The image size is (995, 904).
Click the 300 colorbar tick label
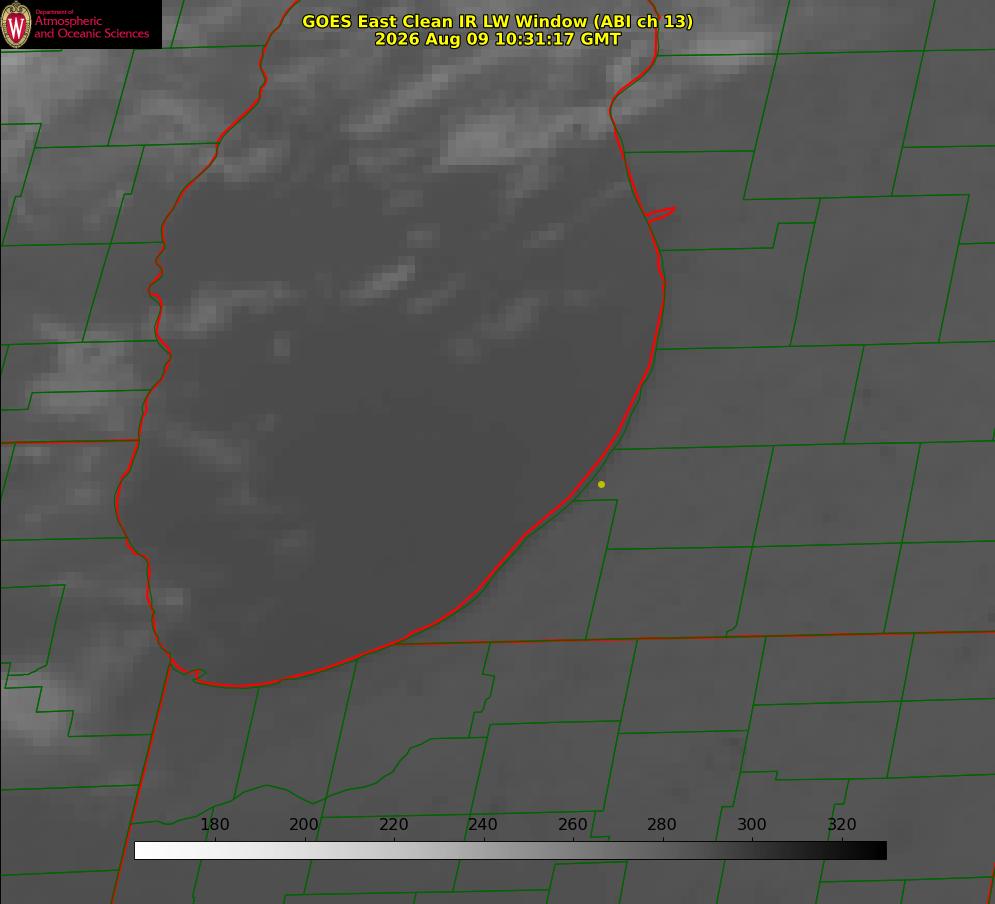click(x=752, y=824)
